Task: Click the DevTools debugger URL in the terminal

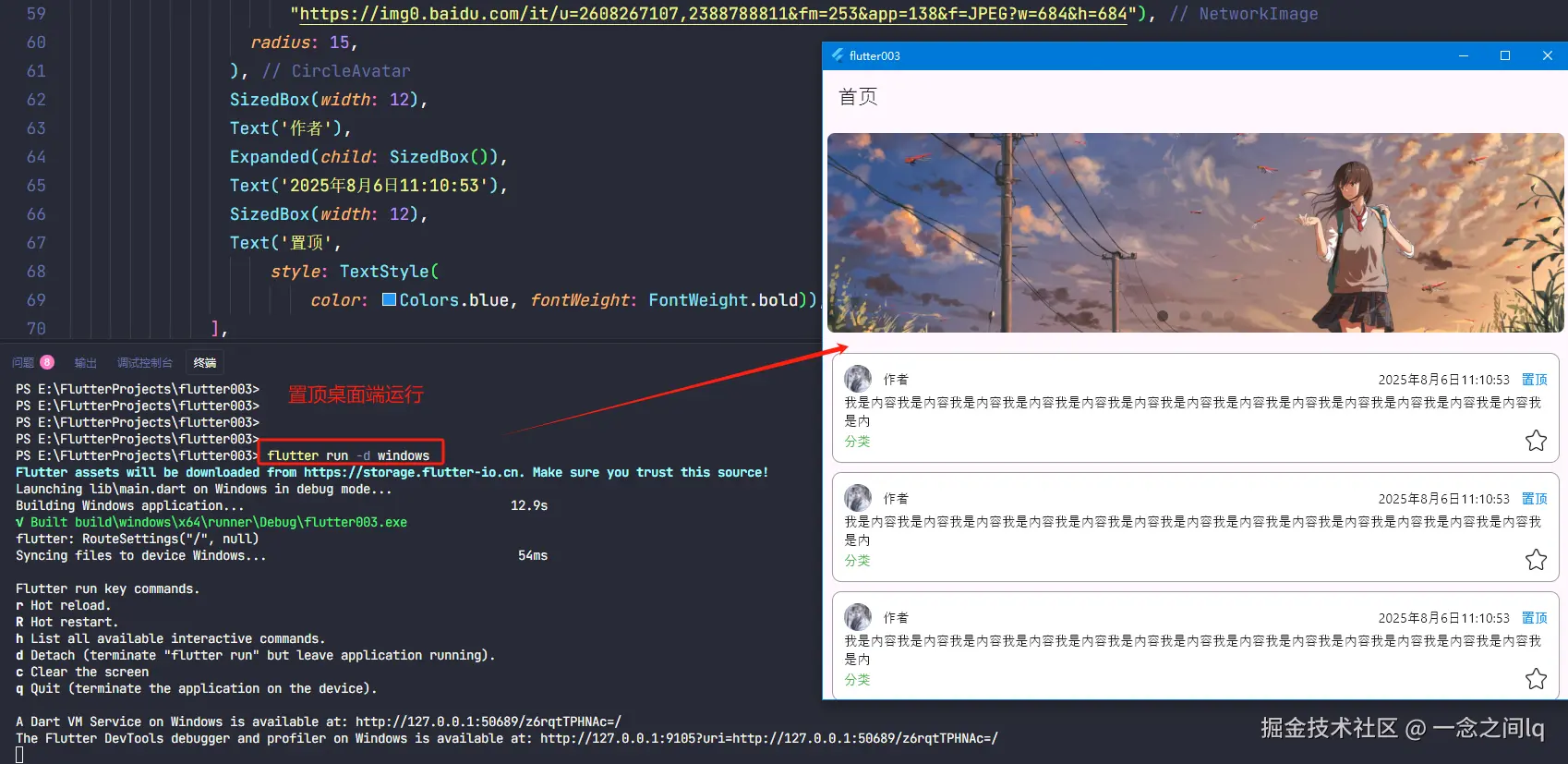Action: [x=769, y=739]
